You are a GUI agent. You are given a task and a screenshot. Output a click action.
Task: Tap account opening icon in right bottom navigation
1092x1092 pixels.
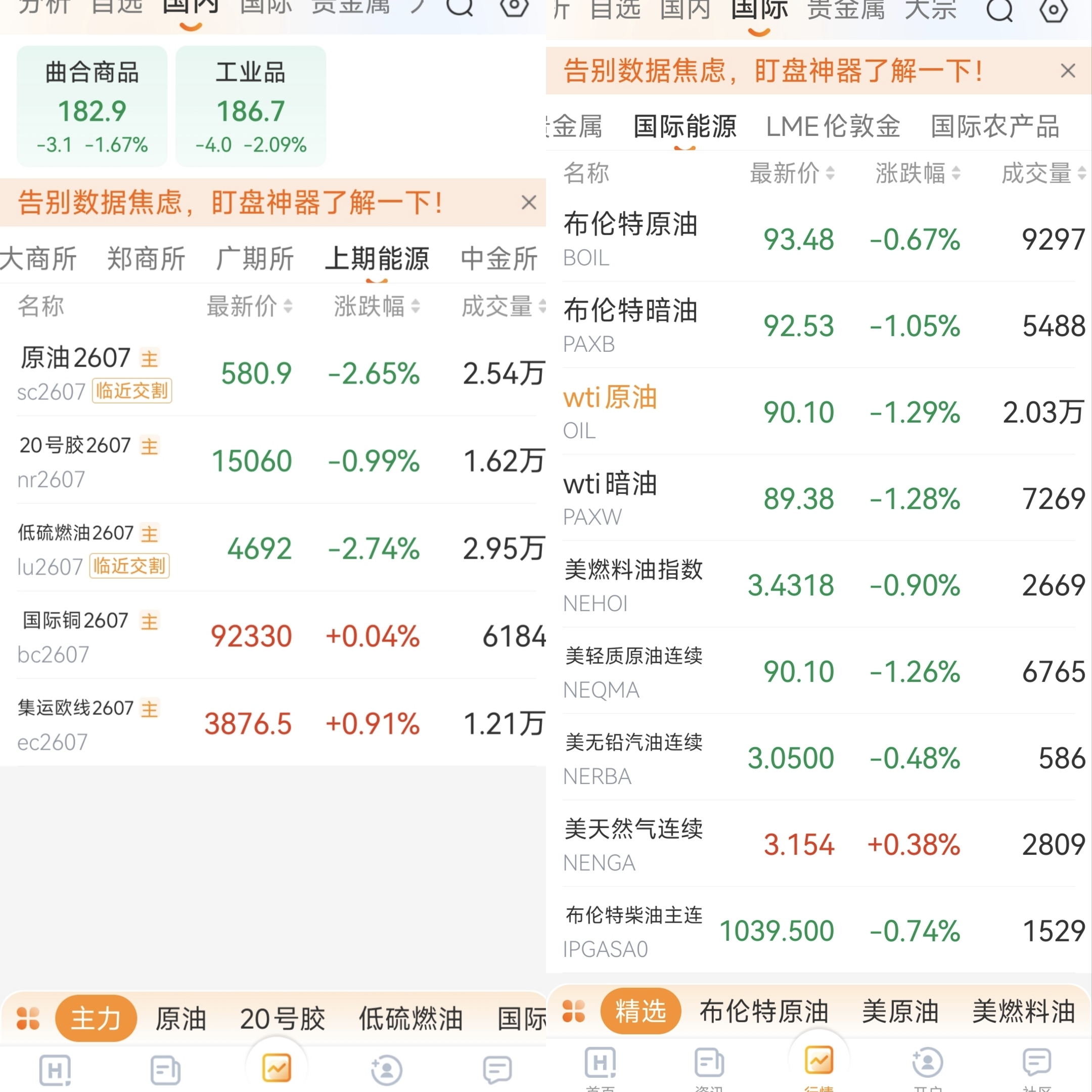tap(928, 1063)
